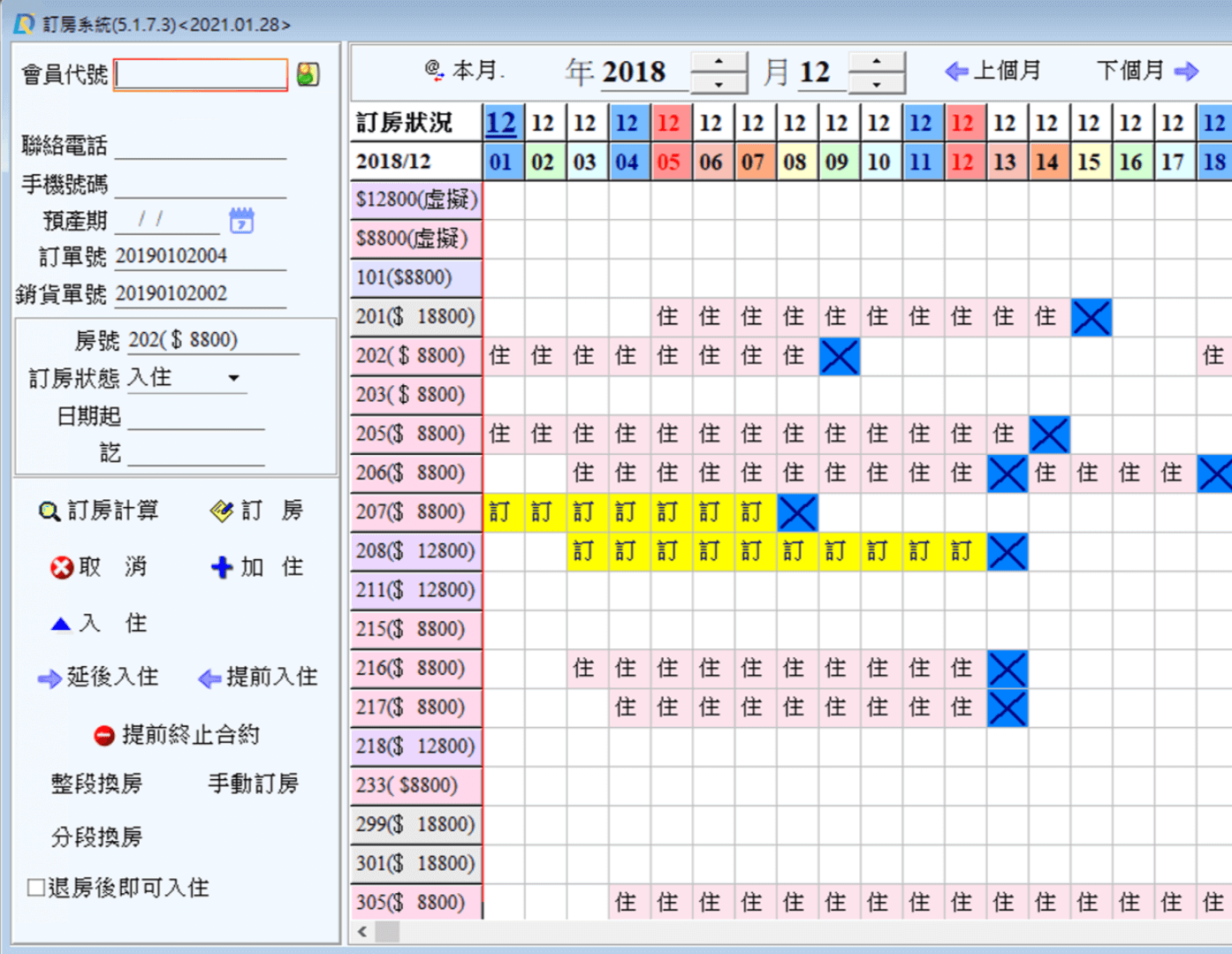
Task: Click the app logo in title bar
Action: tap(24, 24)
